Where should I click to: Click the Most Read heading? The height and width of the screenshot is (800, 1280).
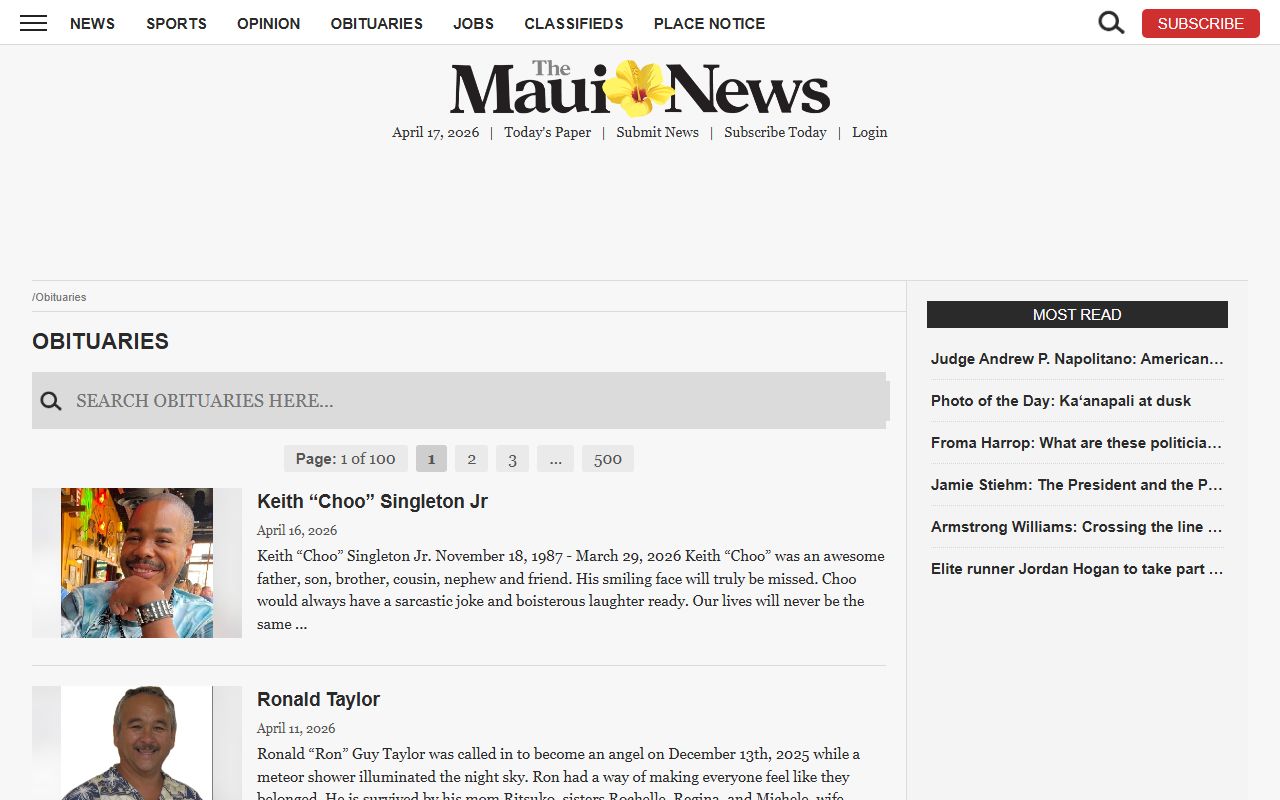(x=1077, y=314)
